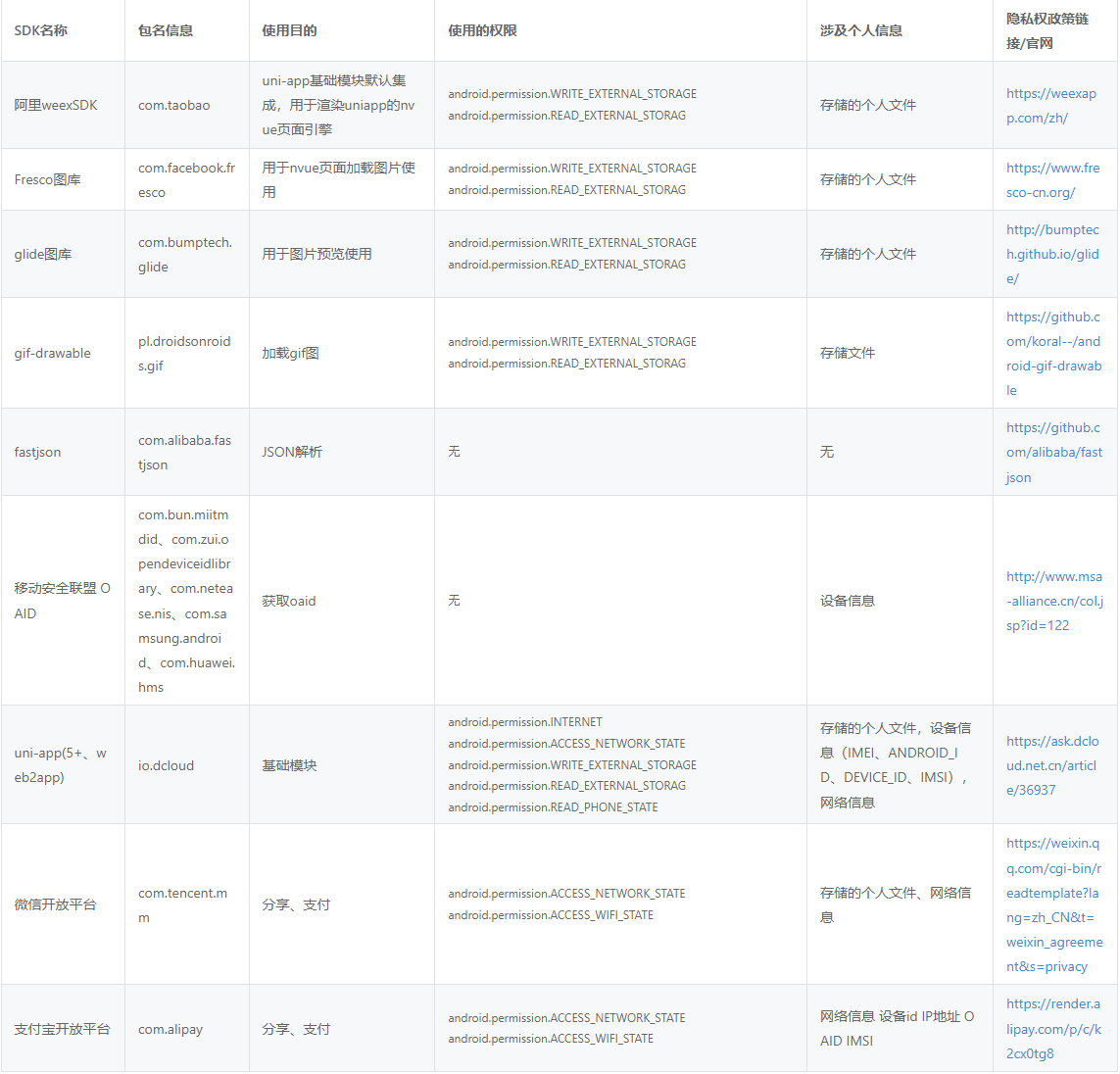Viewport: 1120px width, 1074px height.
Task: Select the '移动安全联盟 OAID' cell
Action: tap(62, 602)
